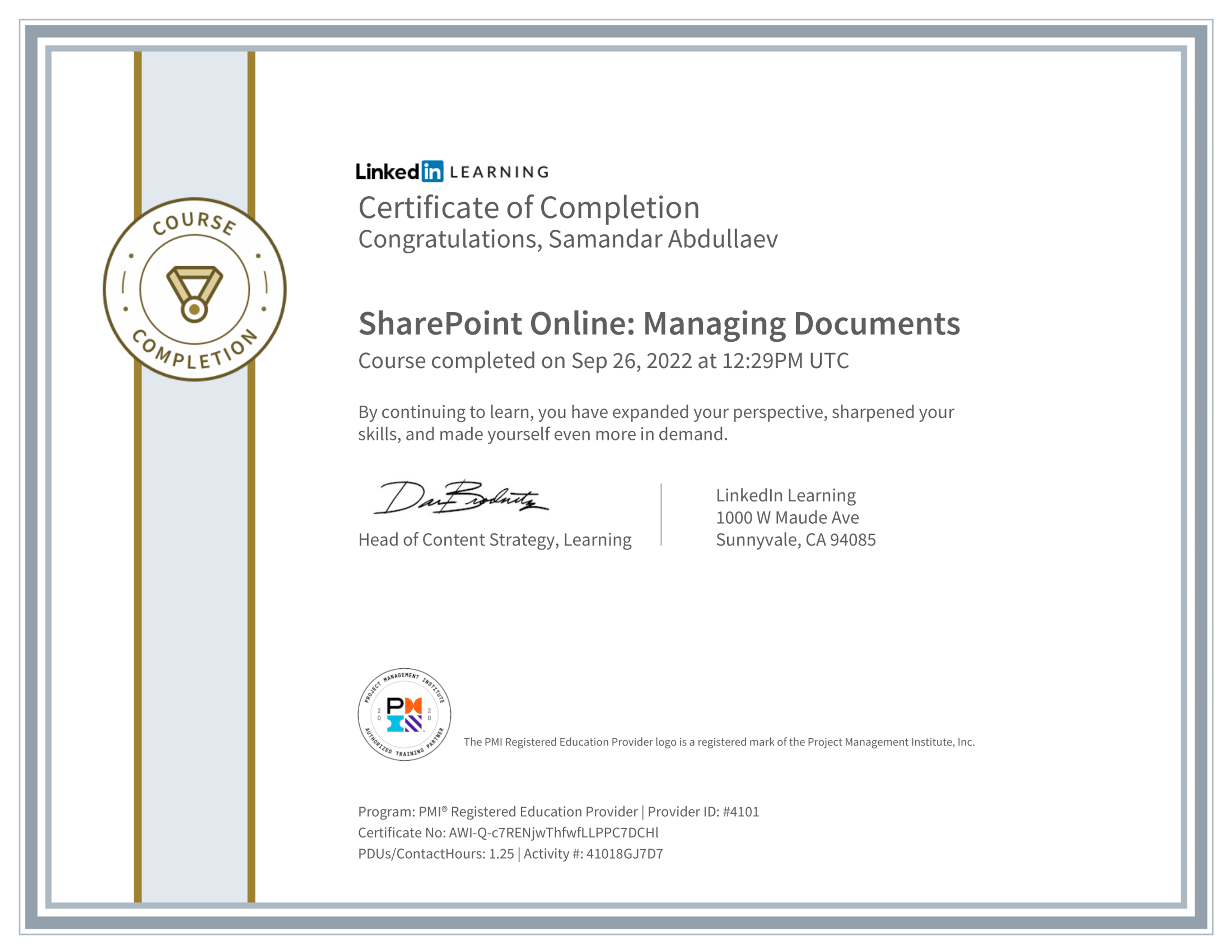Click the handwritten signature
1232x952 pixels.
[x=461, y=497]
